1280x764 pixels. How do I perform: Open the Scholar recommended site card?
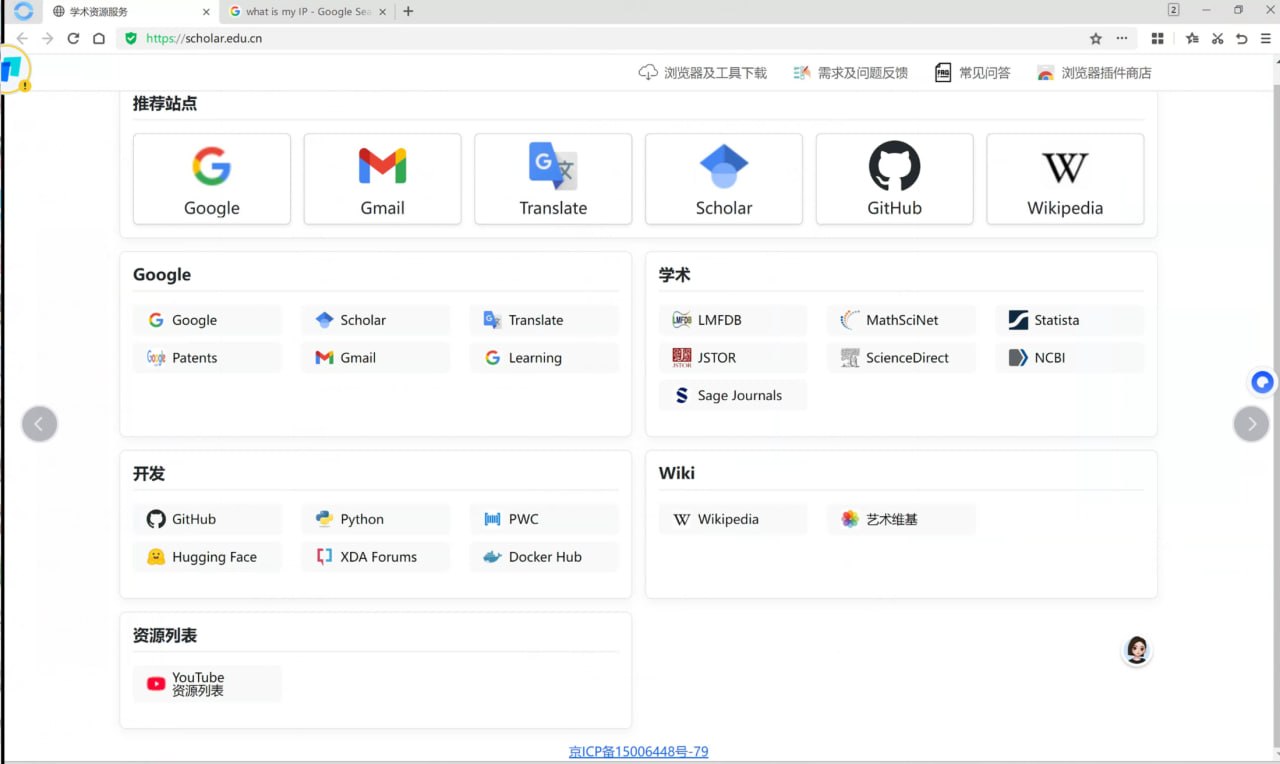pos(724,179)
